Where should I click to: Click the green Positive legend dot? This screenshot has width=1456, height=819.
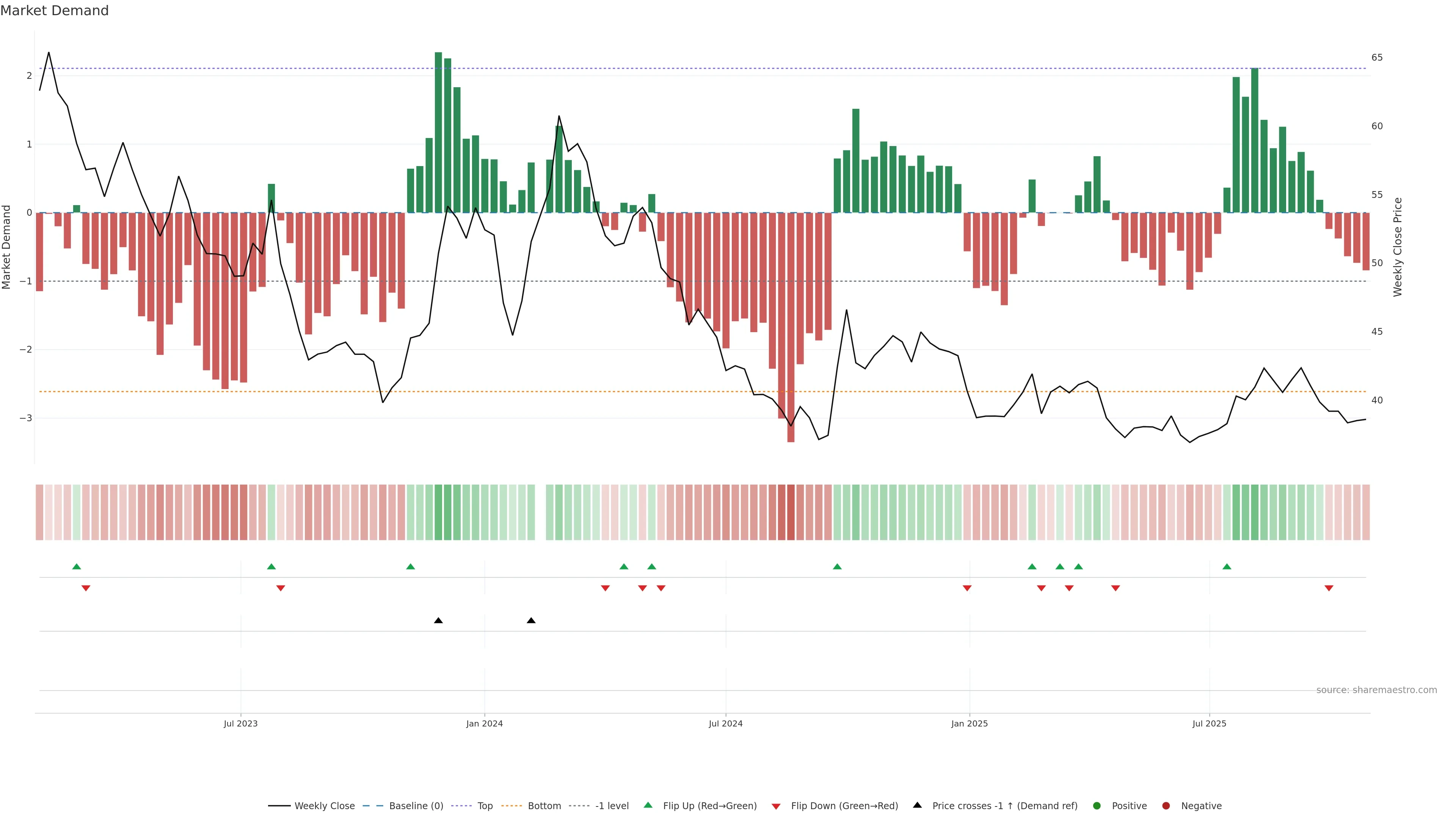1097,806
